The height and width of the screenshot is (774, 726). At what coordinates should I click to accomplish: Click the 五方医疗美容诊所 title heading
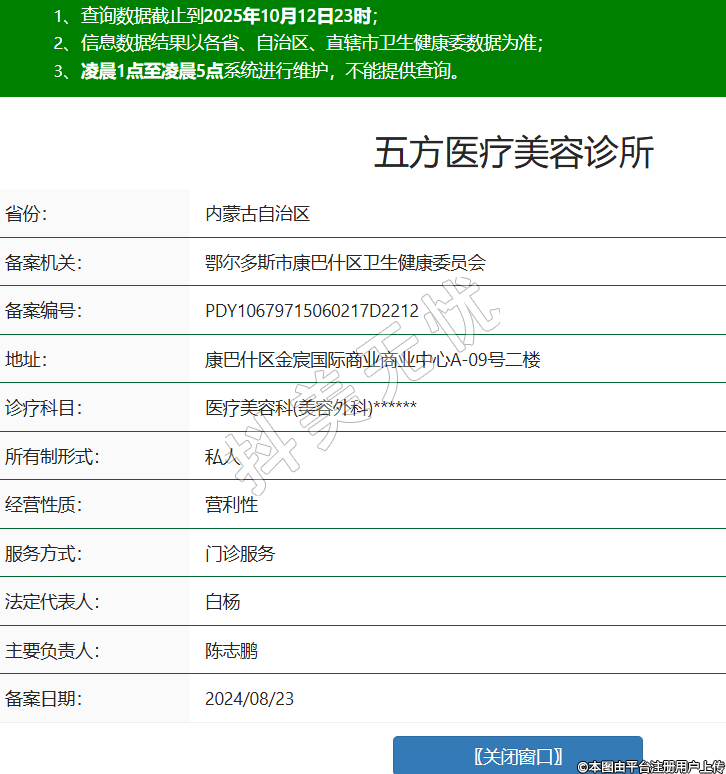click(514, 153)
